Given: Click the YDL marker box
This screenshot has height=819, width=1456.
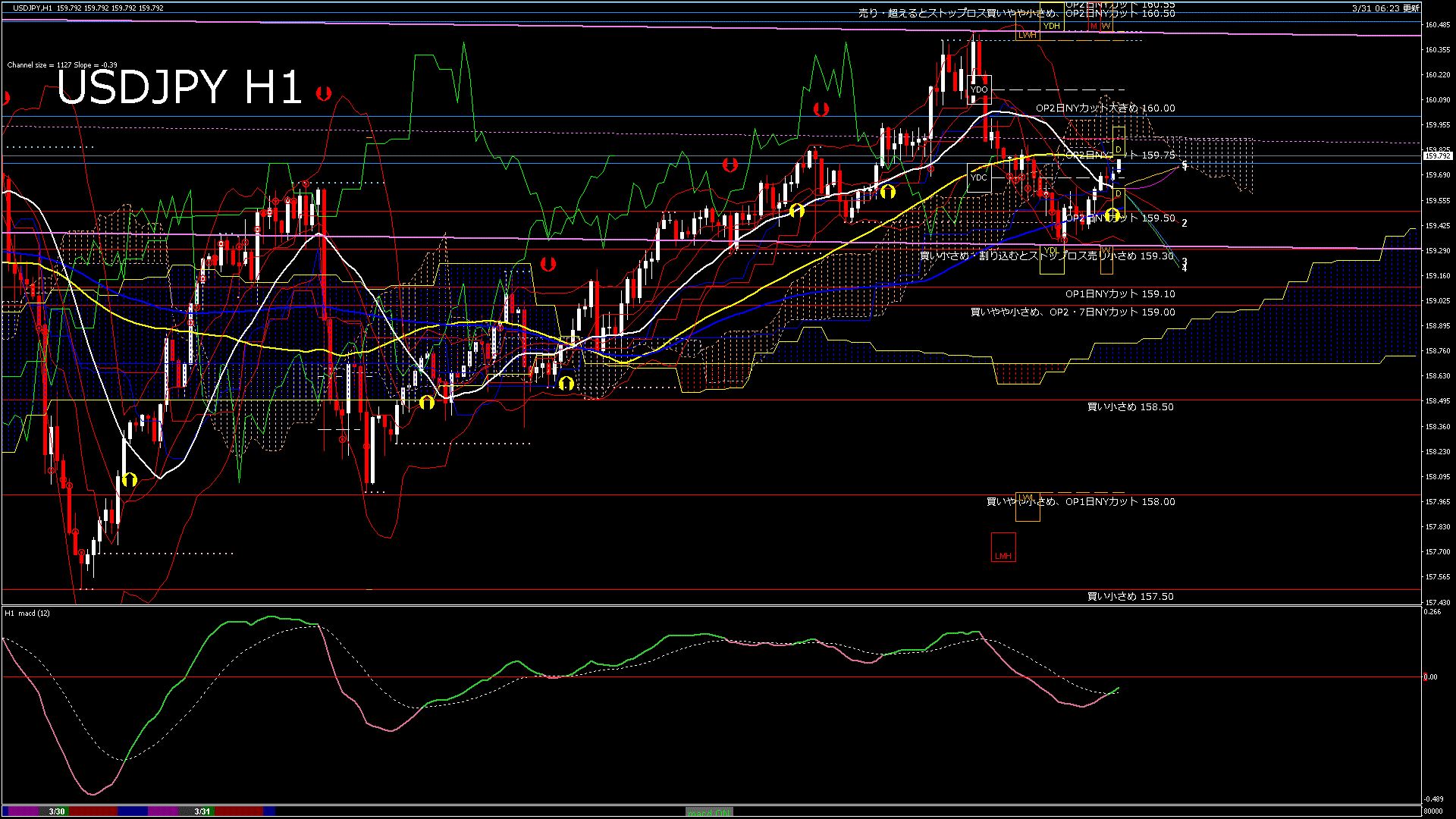Looking at the screenshot, I should click(x=1051, y=259).
